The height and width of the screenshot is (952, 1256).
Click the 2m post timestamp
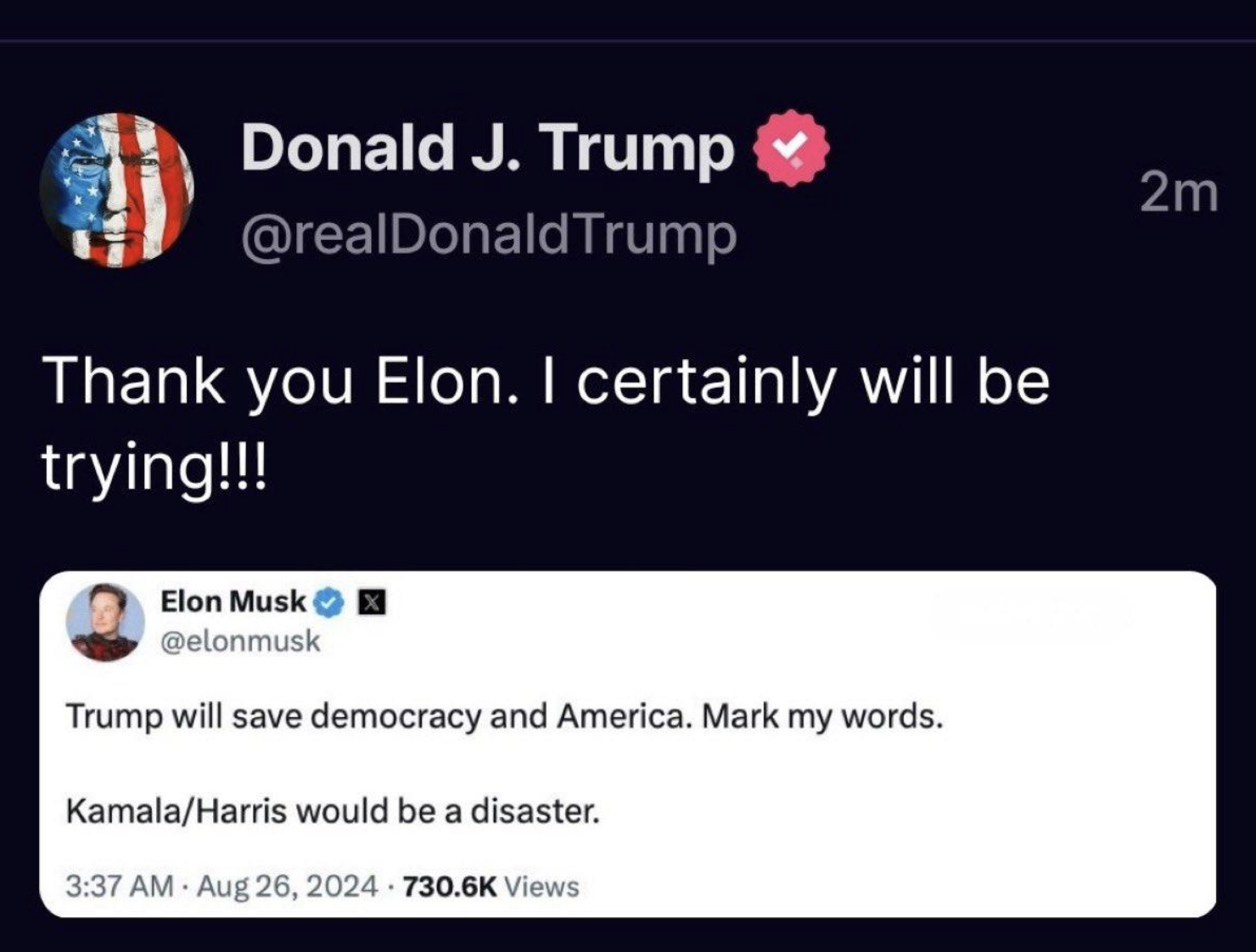tap(1179, 193)
